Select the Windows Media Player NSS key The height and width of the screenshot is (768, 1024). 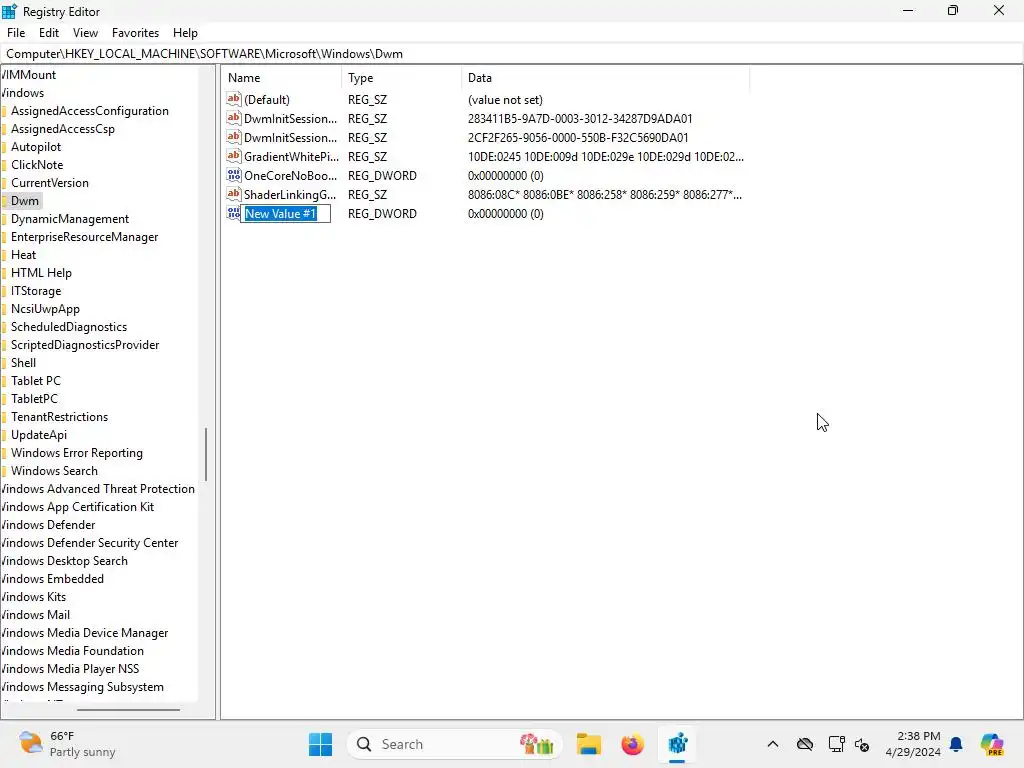(70, 669)
